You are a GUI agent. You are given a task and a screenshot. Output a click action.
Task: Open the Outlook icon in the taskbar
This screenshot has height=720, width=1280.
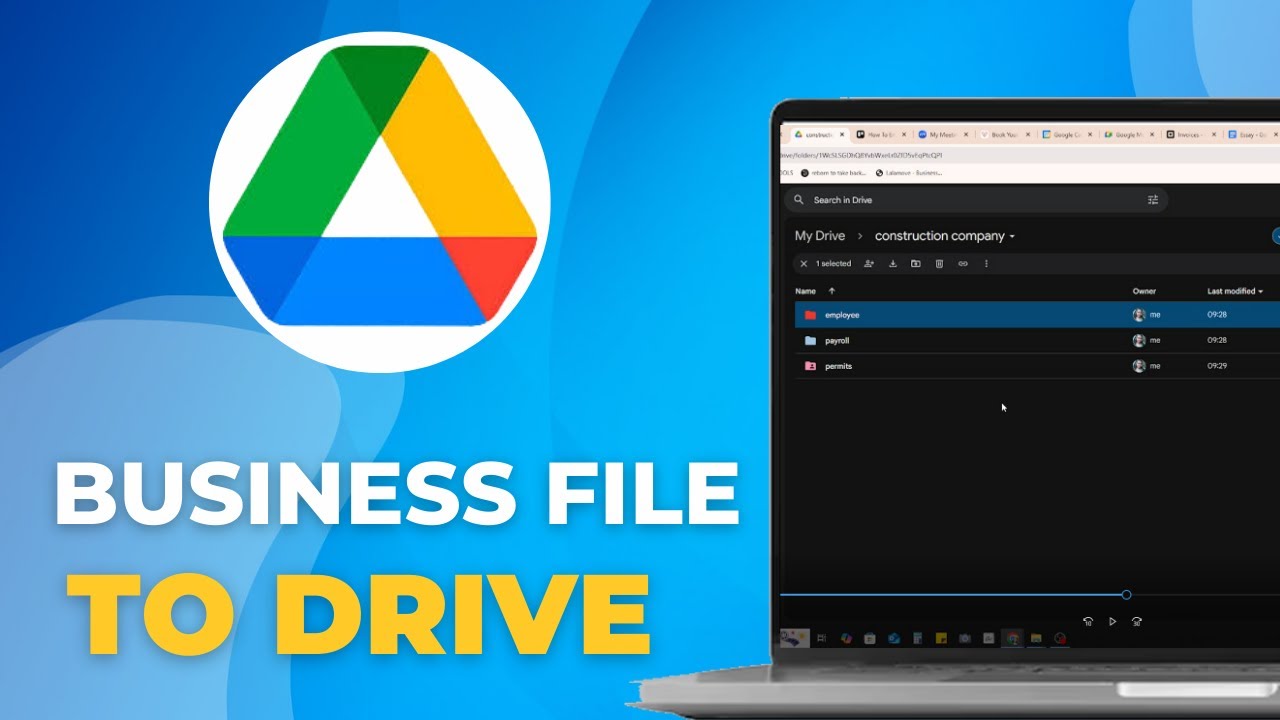(x=894, y=638)
